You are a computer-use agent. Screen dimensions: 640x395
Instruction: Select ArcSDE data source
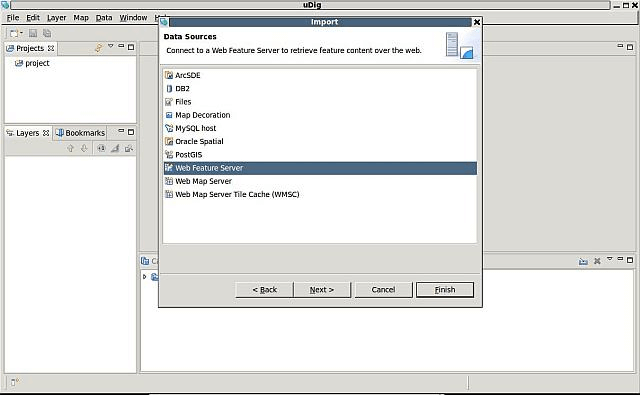click(320, 75)
